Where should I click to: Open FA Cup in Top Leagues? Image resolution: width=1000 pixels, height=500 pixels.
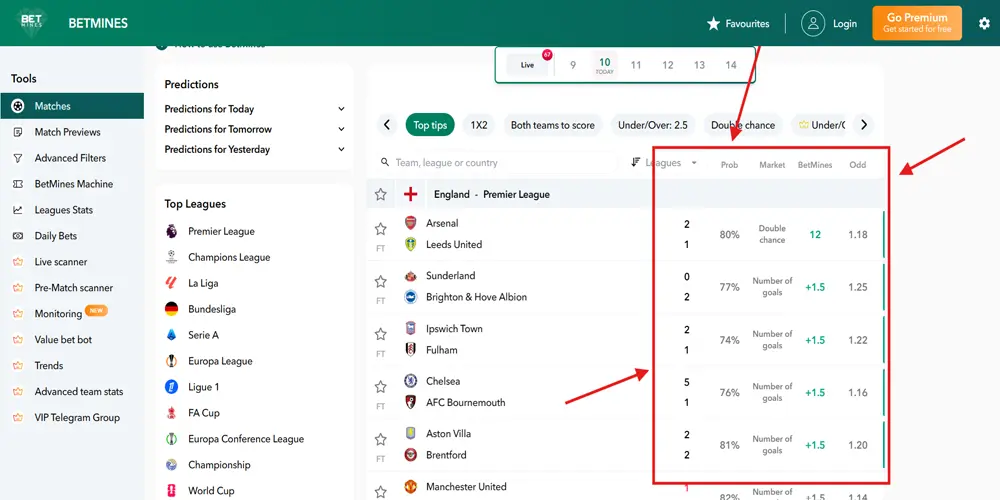[203, 413]
